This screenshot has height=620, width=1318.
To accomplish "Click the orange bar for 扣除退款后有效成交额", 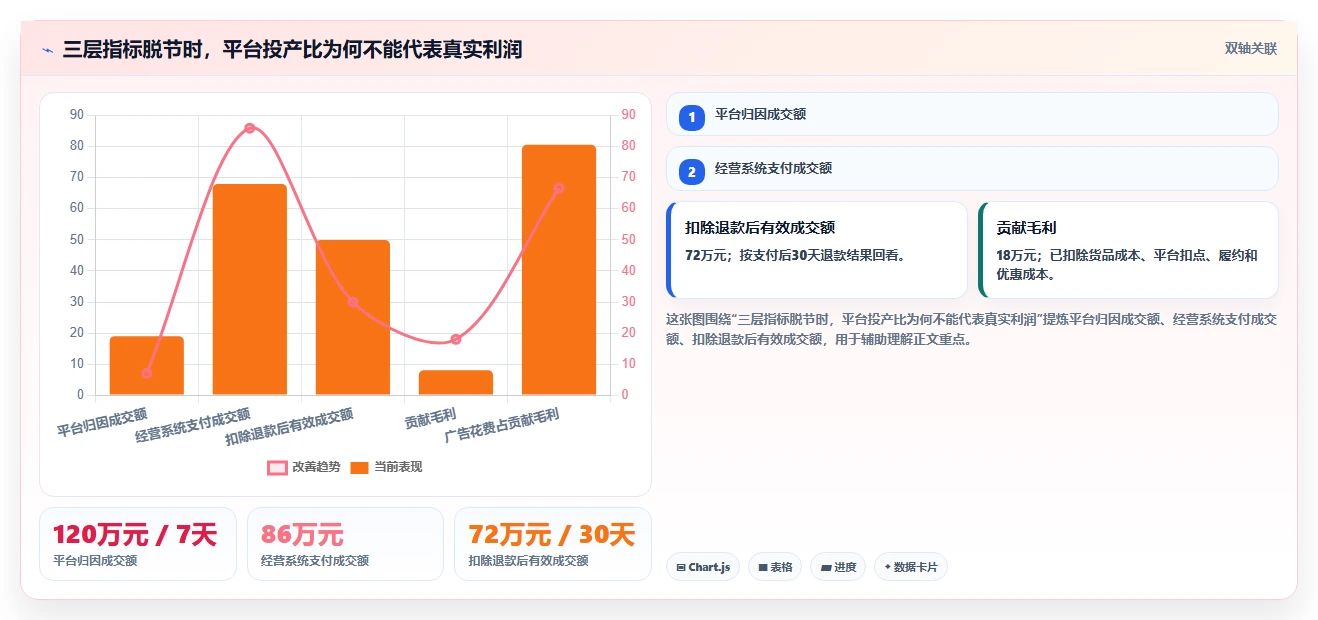I will [x=353, y=317].
